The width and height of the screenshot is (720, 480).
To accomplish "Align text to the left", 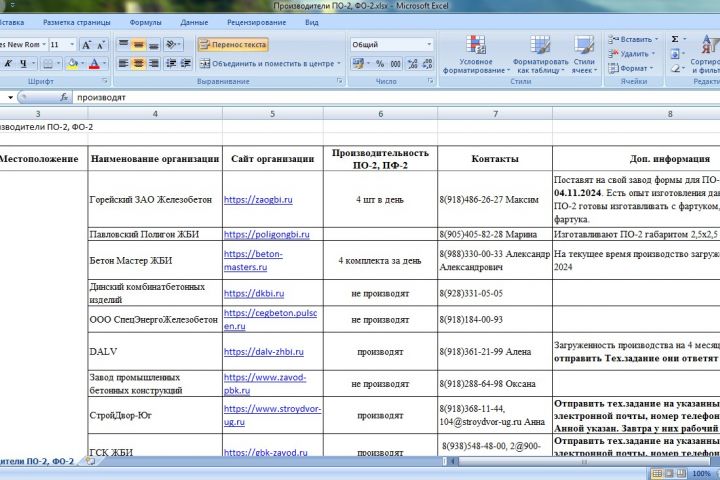I will [x=124, y=63].
